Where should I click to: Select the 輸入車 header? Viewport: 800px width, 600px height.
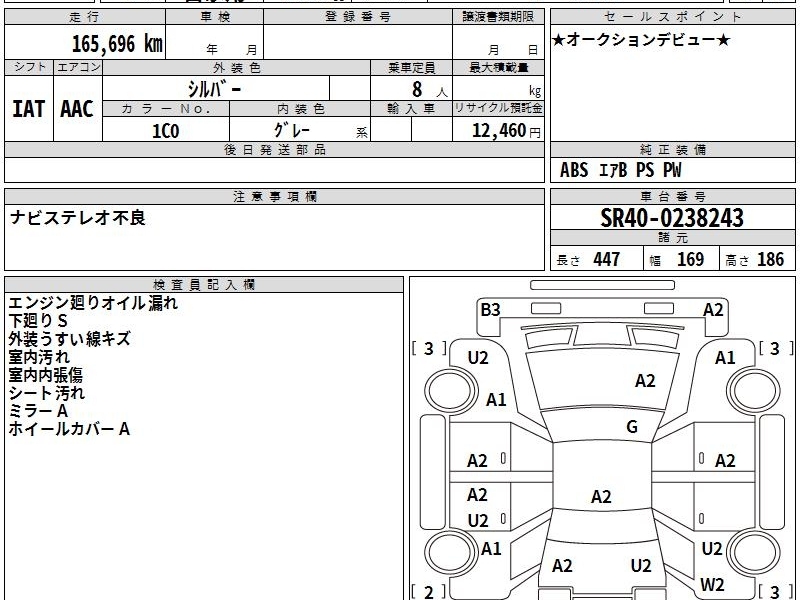(411, 109)
